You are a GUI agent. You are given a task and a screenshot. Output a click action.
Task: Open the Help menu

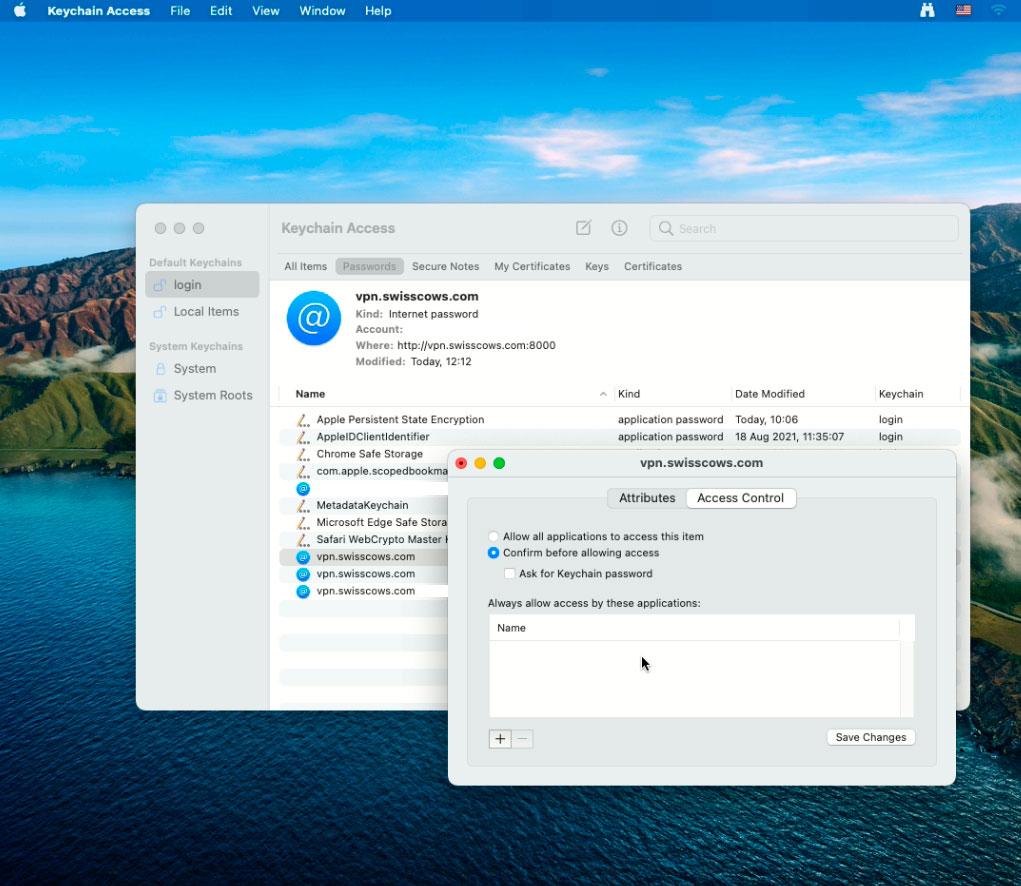pyautogui.click(x=378, y=10)
